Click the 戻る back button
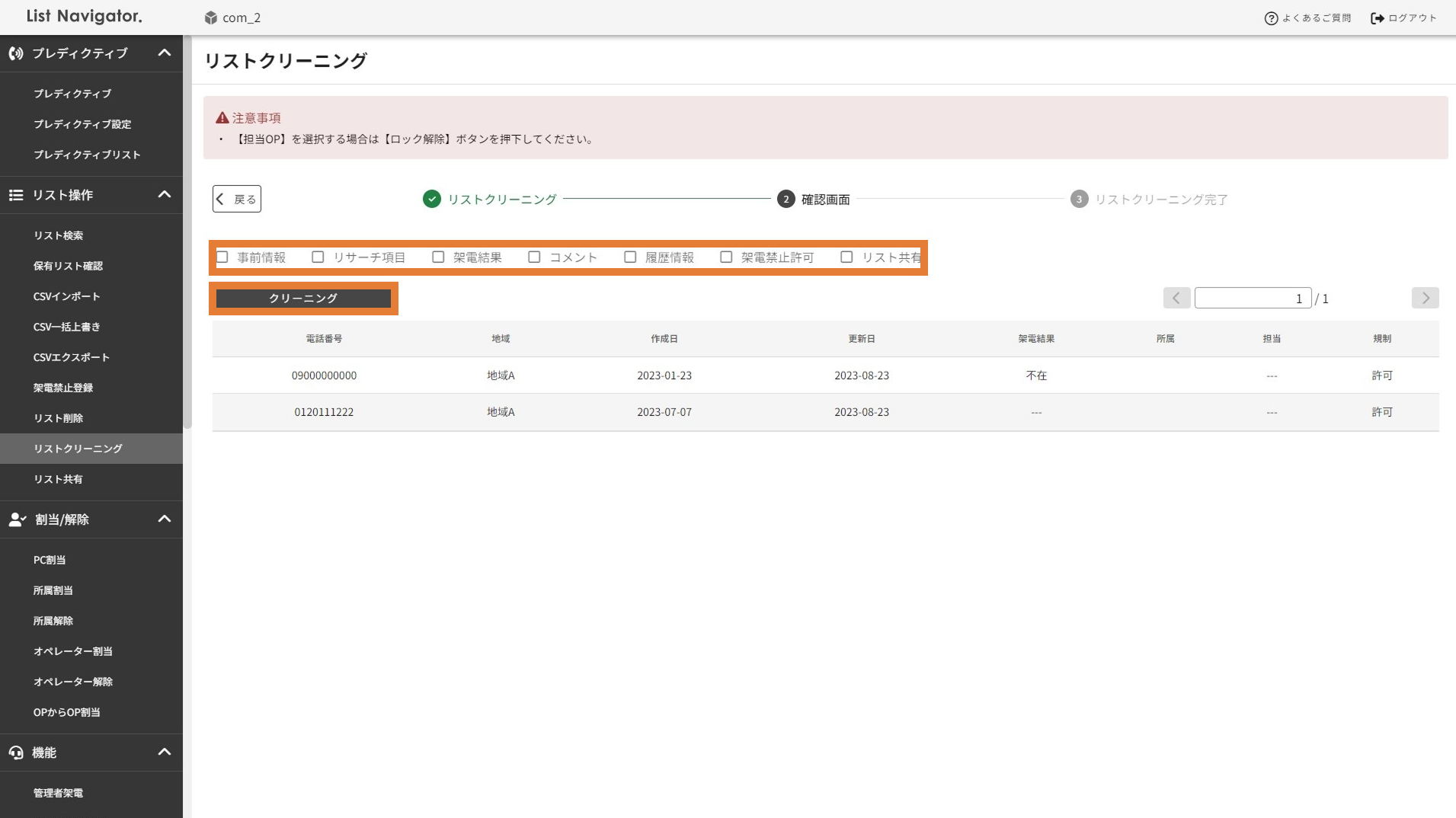This screenshot has height=818, width=1456. click(x=237, y=199)
